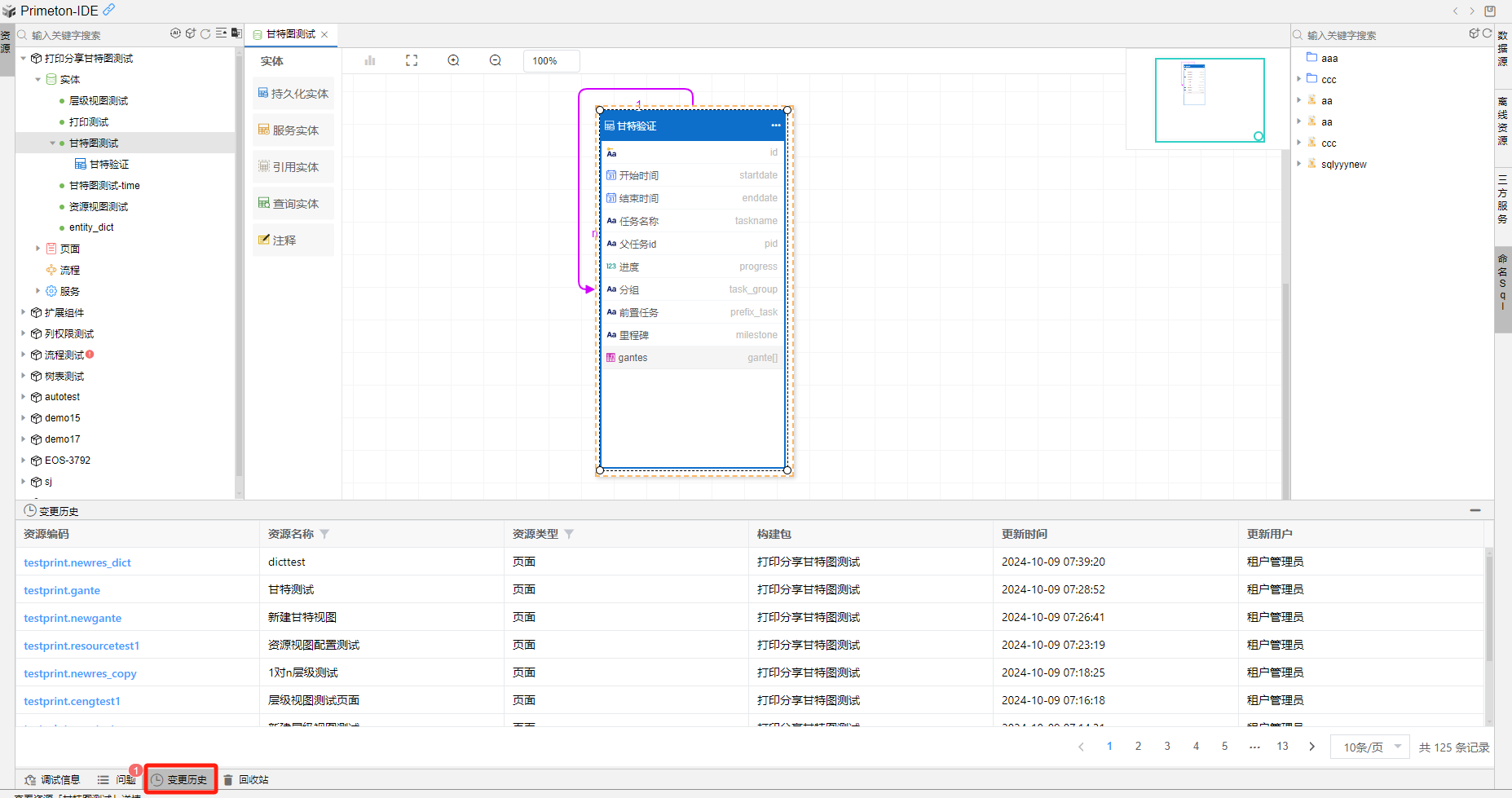Screen dimensions: 1512x798
Task: Open the 10条/页 page size dropdown
Action: [1369, 747]
